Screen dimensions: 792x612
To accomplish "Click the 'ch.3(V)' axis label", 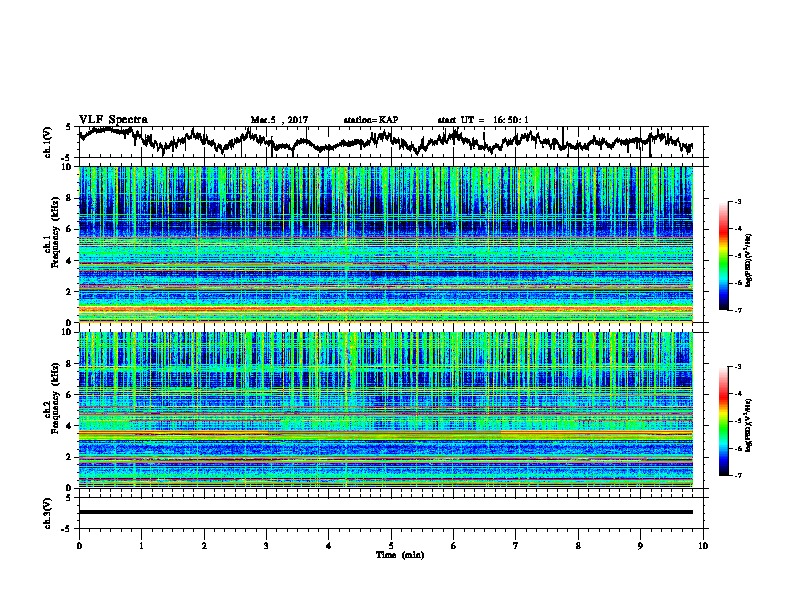I will (48, 513).
